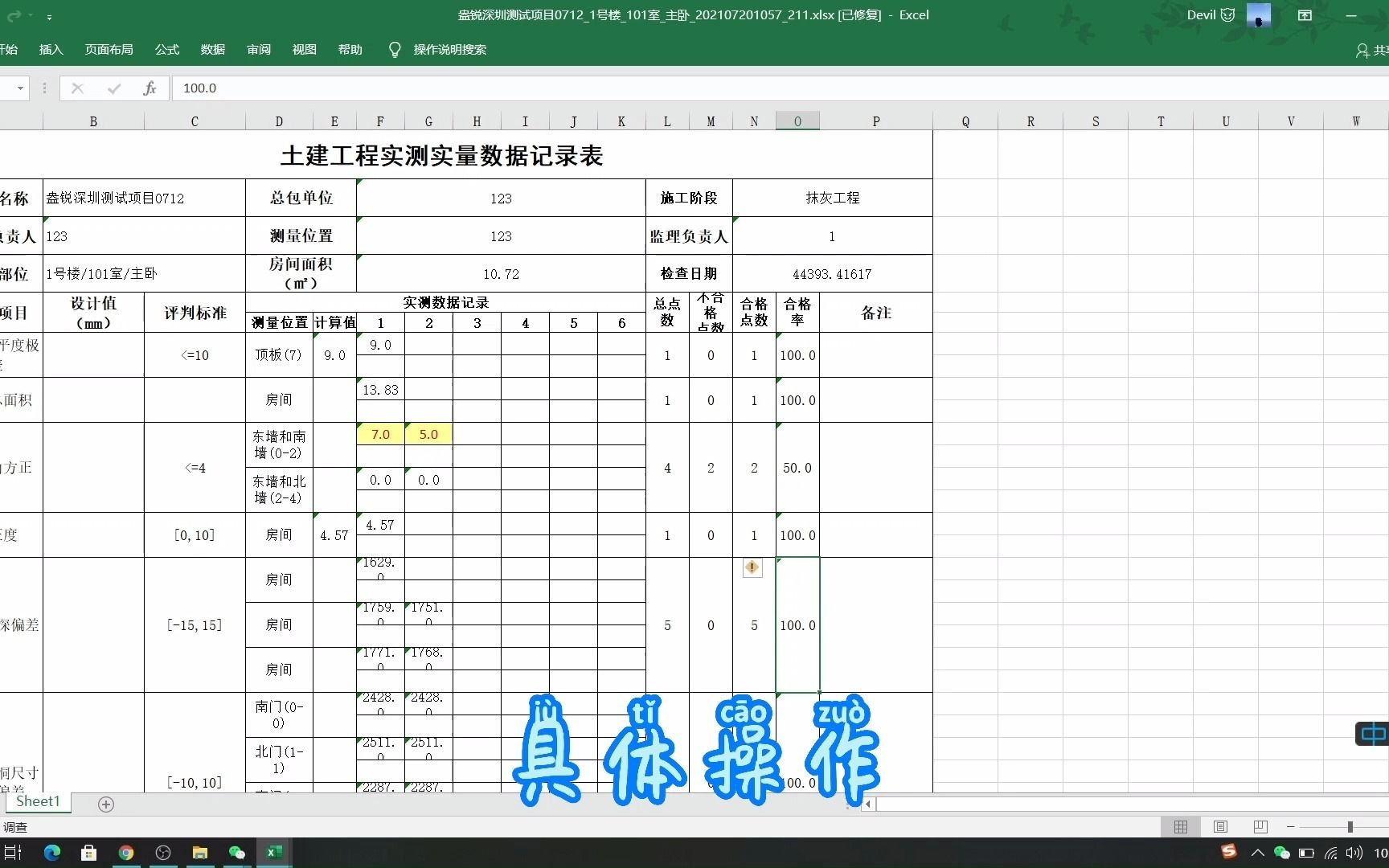1389x868 pixels.
Task: Select the cell [-15,15]
Action: pos(195,625)
